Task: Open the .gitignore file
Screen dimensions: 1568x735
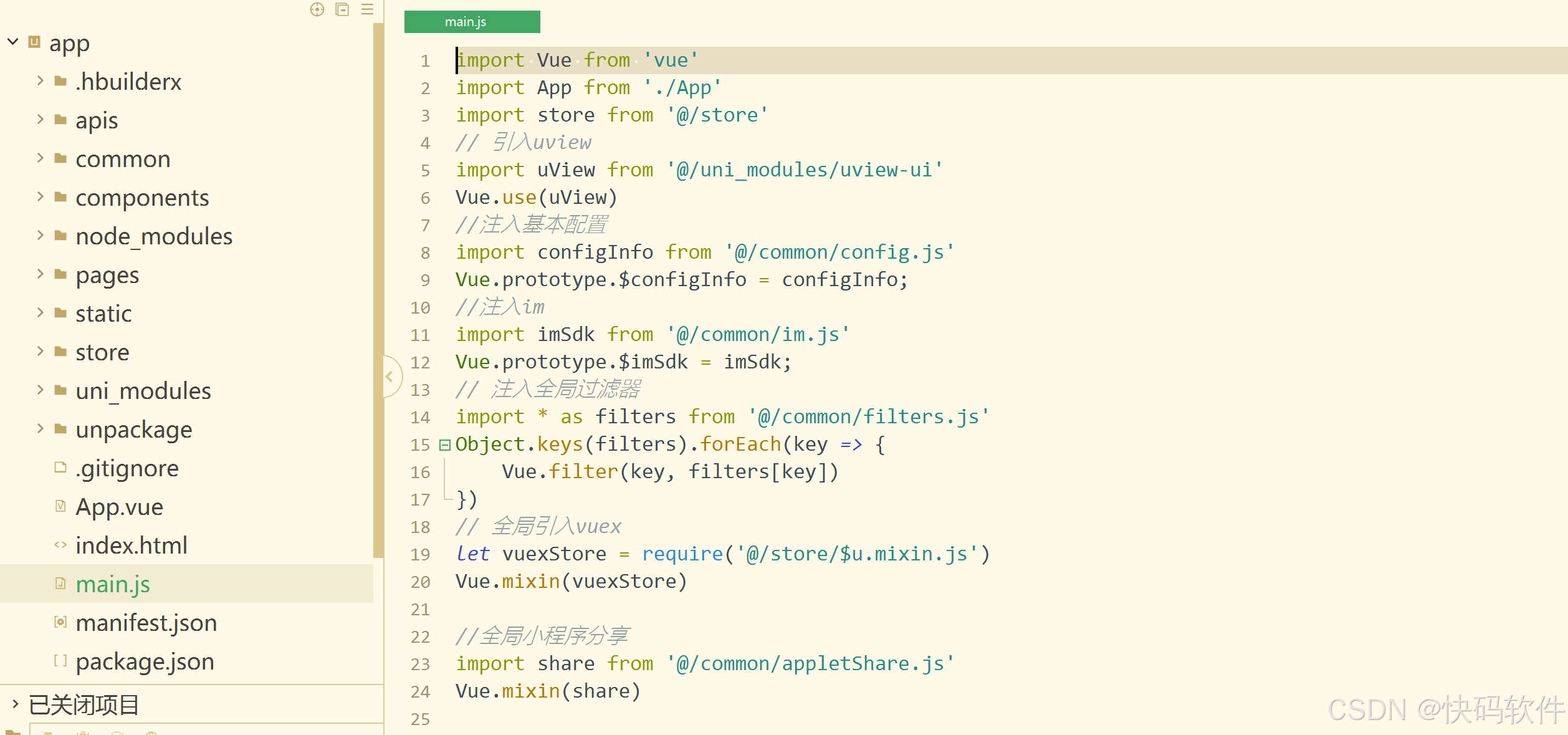Action: pos(127,468)
